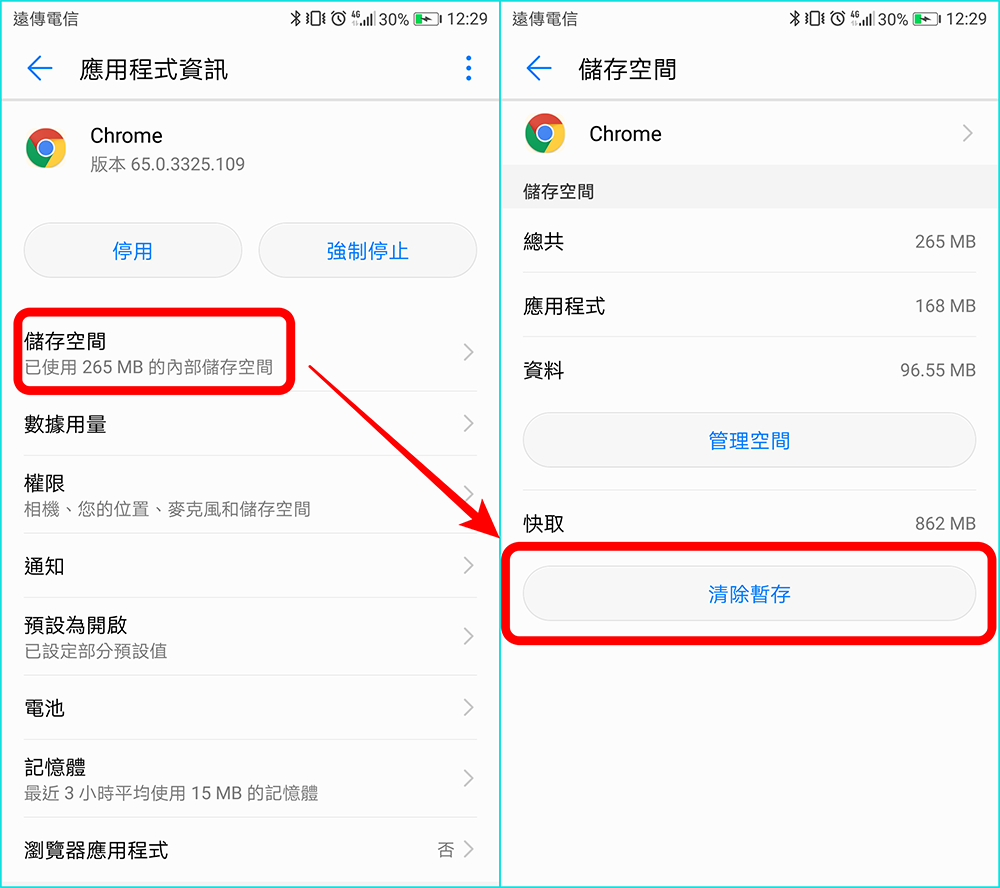The height and width of the screenshot is (888, 1000).
Task: Tap Chrome icon in app info header
Action: point(46,148)
